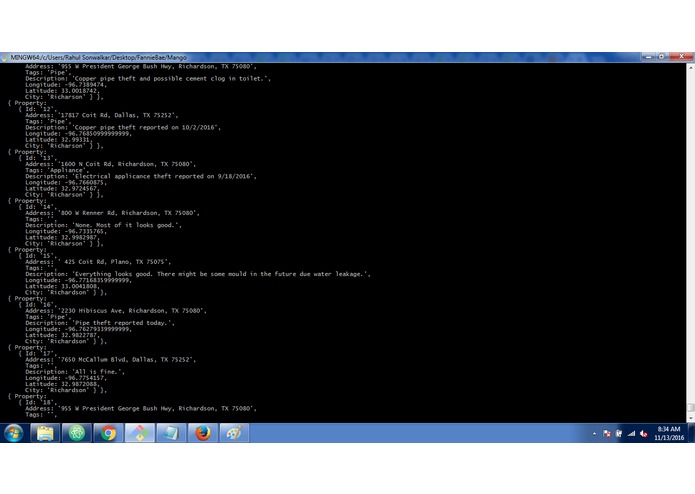This screenshot has height=494, width=695.
Task: Click the 'All is fine.' description line
Action: click(x=75, y=372)
